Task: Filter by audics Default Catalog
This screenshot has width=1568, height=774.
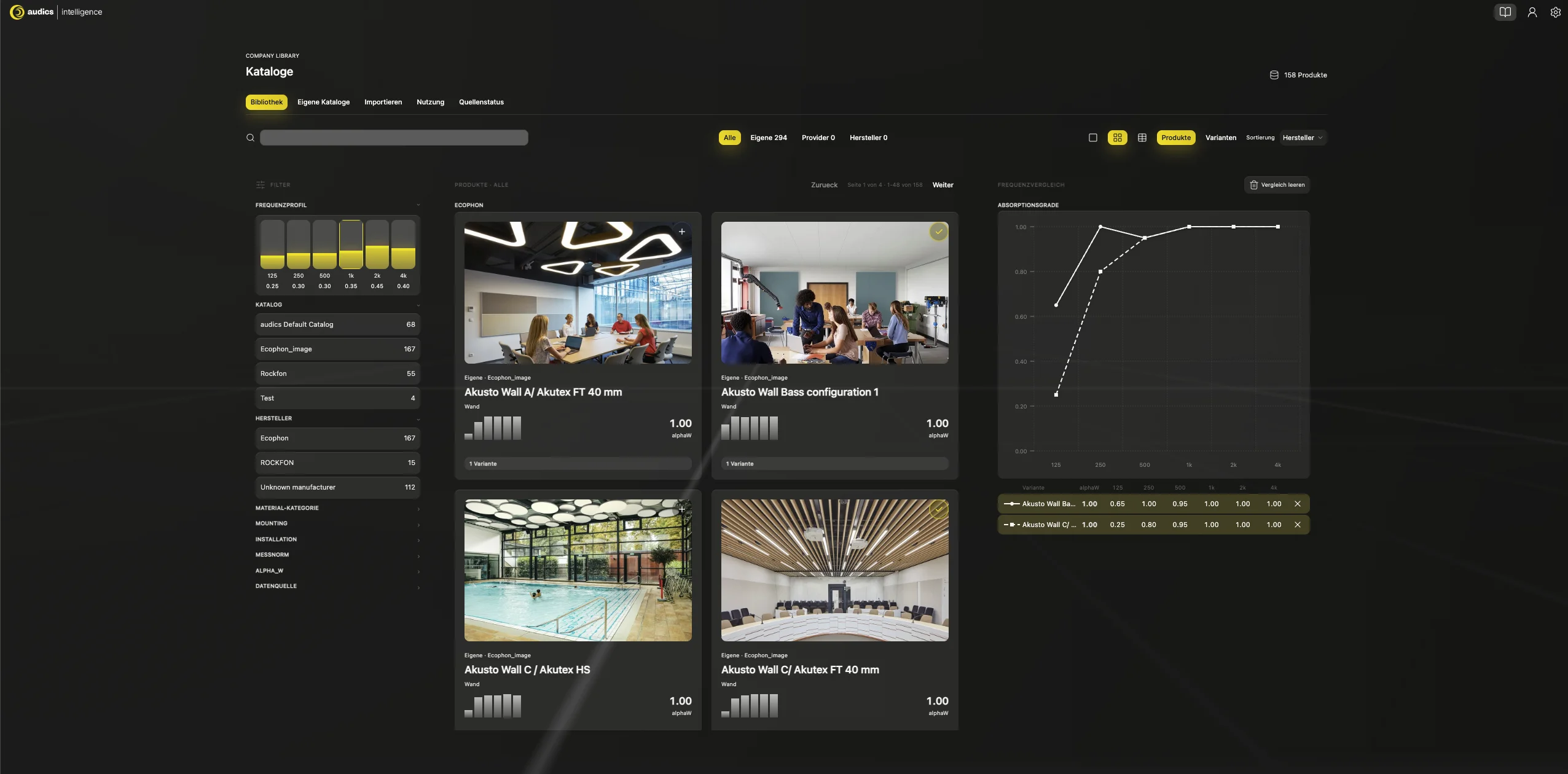Action: [x=338, y=324]
